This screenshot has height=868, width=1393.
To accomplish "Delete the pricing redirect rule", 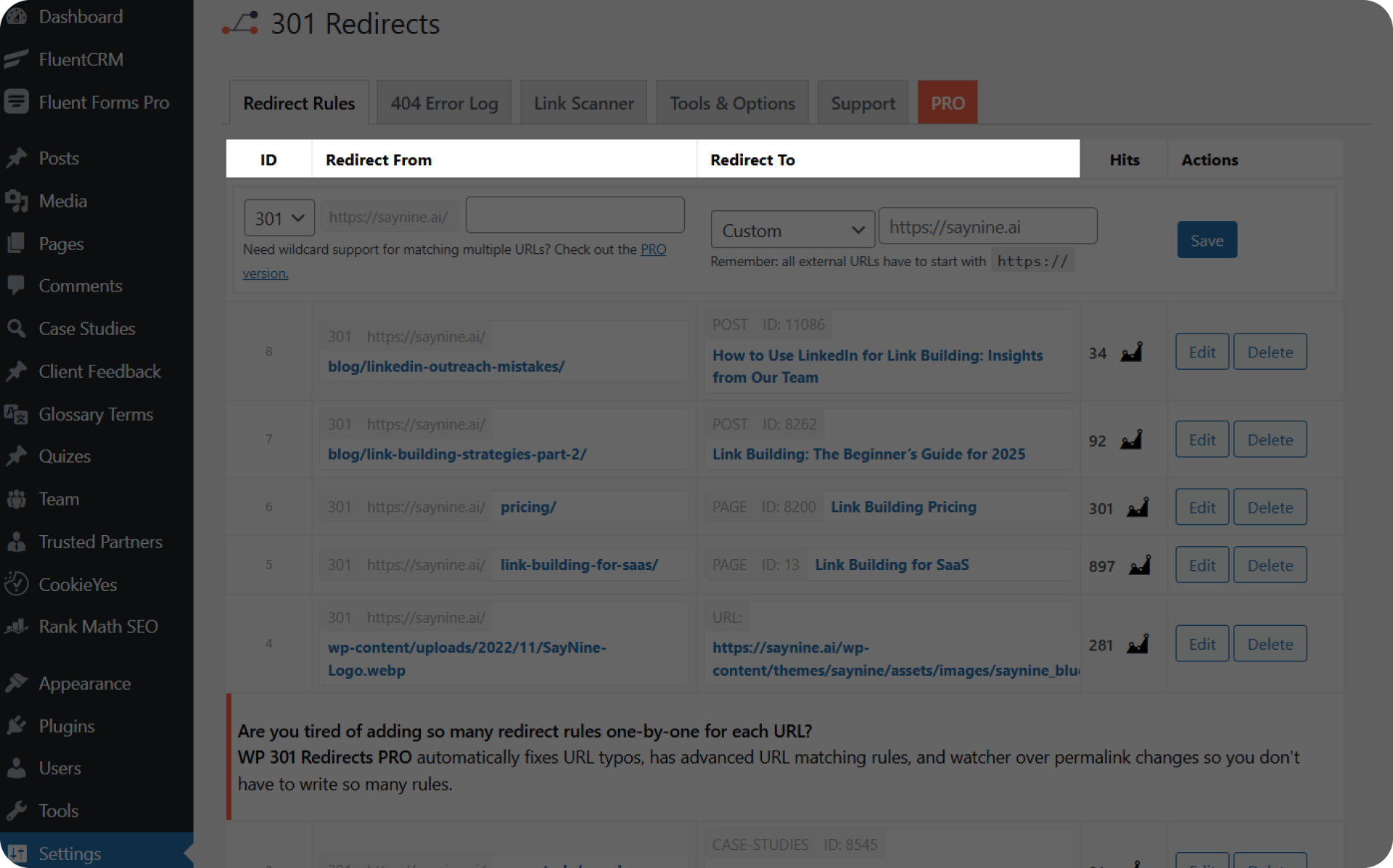I will 1270,507.
